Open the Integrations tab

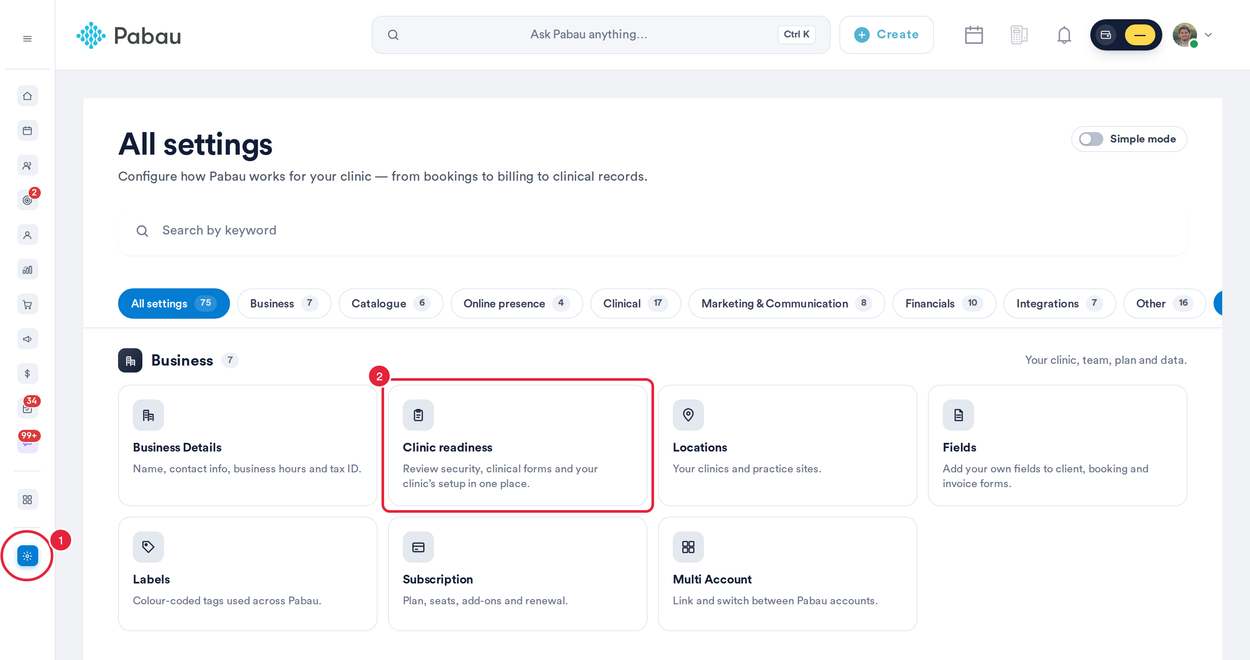(x=1060, y=304)
